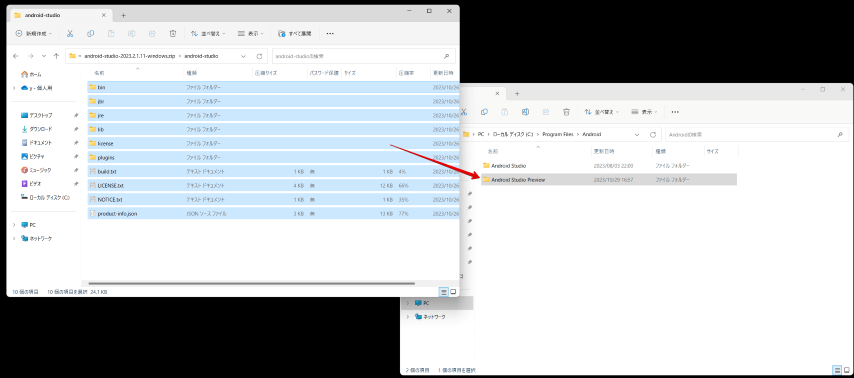Image resolution: width=854 pixels, height=378 pixels.
Task: Click android-studio-2023.2.1.11-windows.zip in breadcrumb
Action: 131,56
